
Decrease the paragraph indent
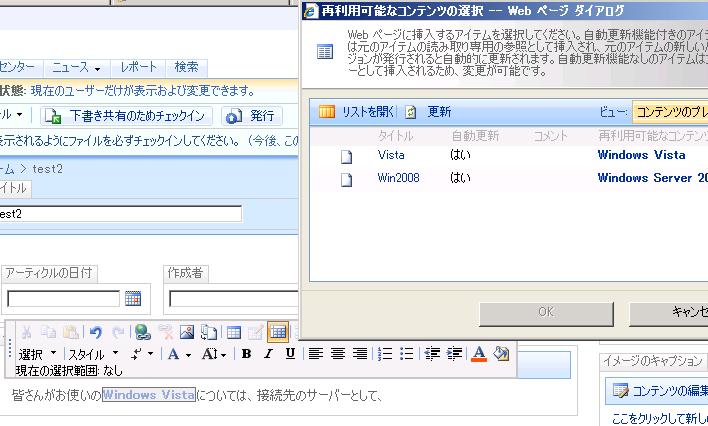[x=432, y=354]
